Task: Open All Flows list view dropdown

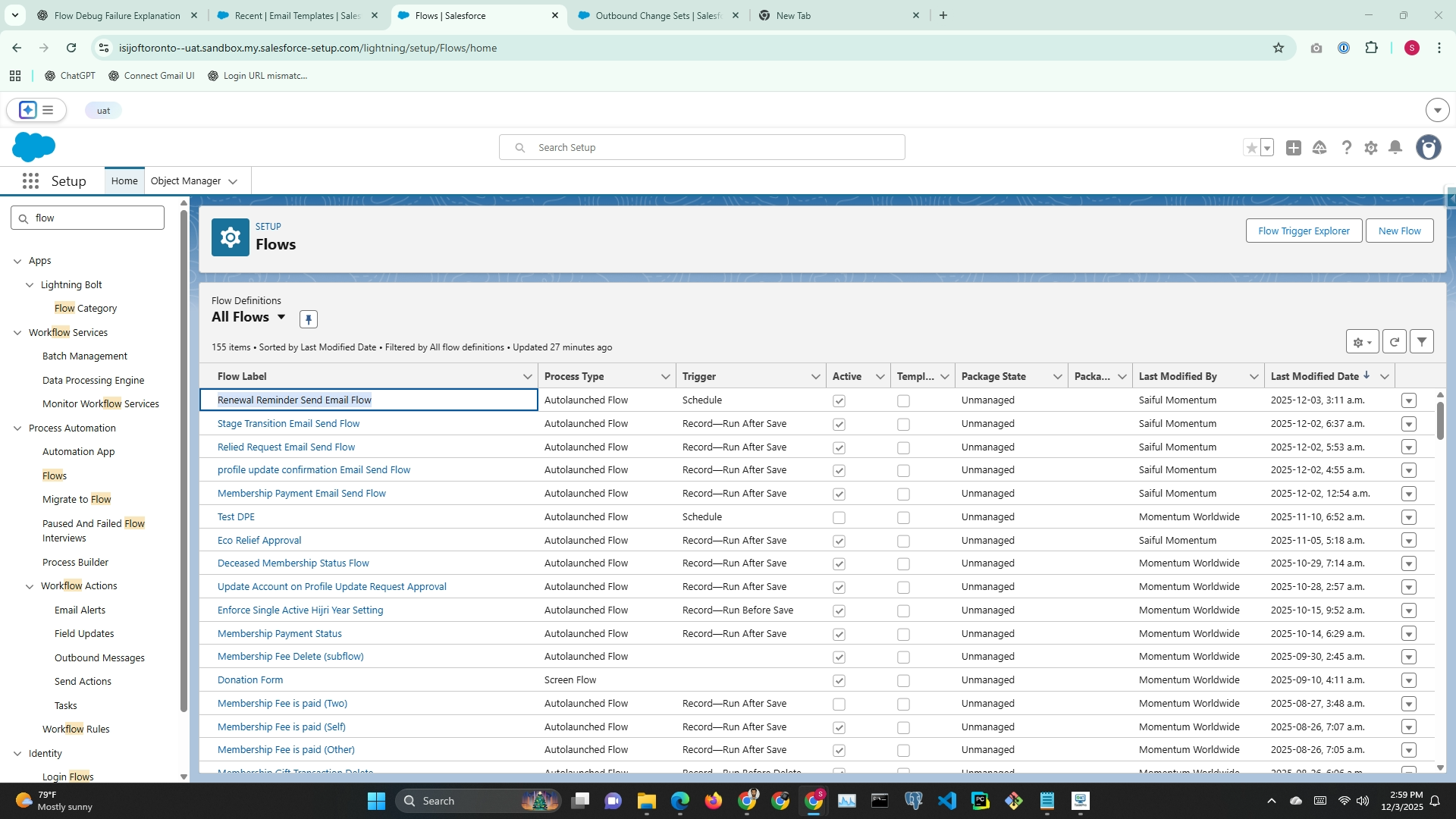Action: (281, 317)
